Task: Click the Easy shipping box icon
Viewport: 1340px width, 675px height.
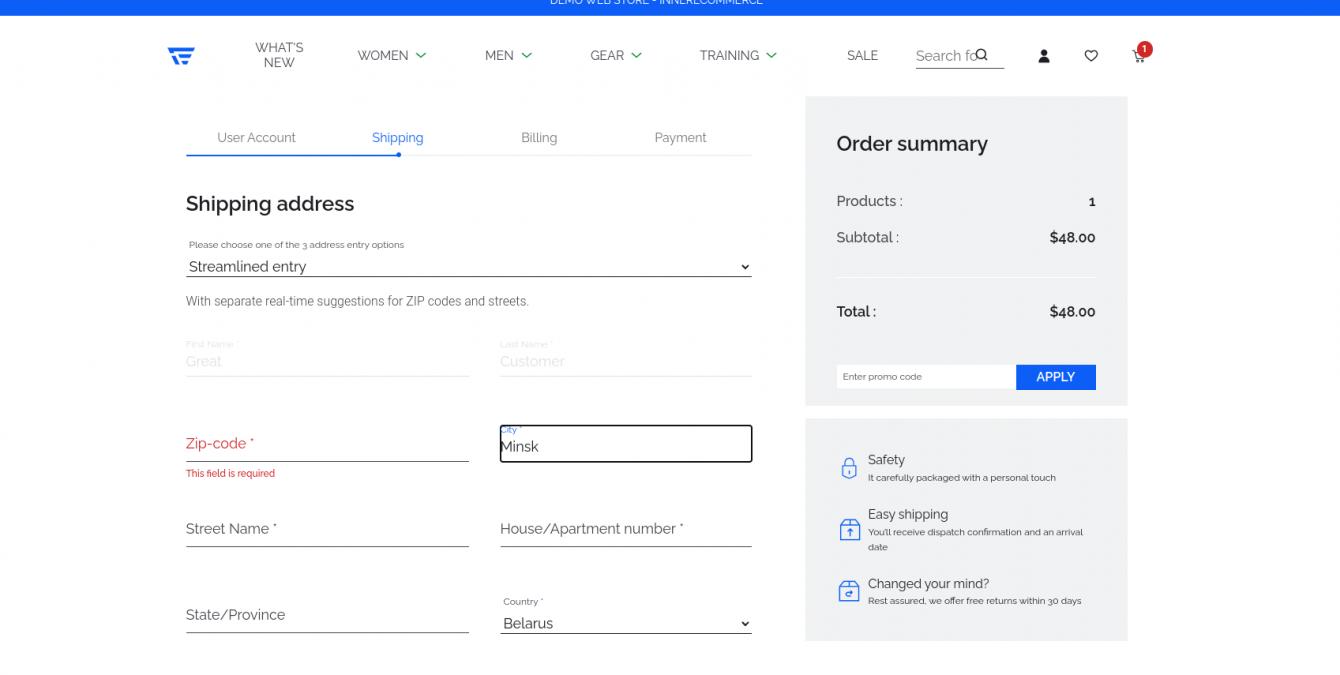Action: click(849, 529)
